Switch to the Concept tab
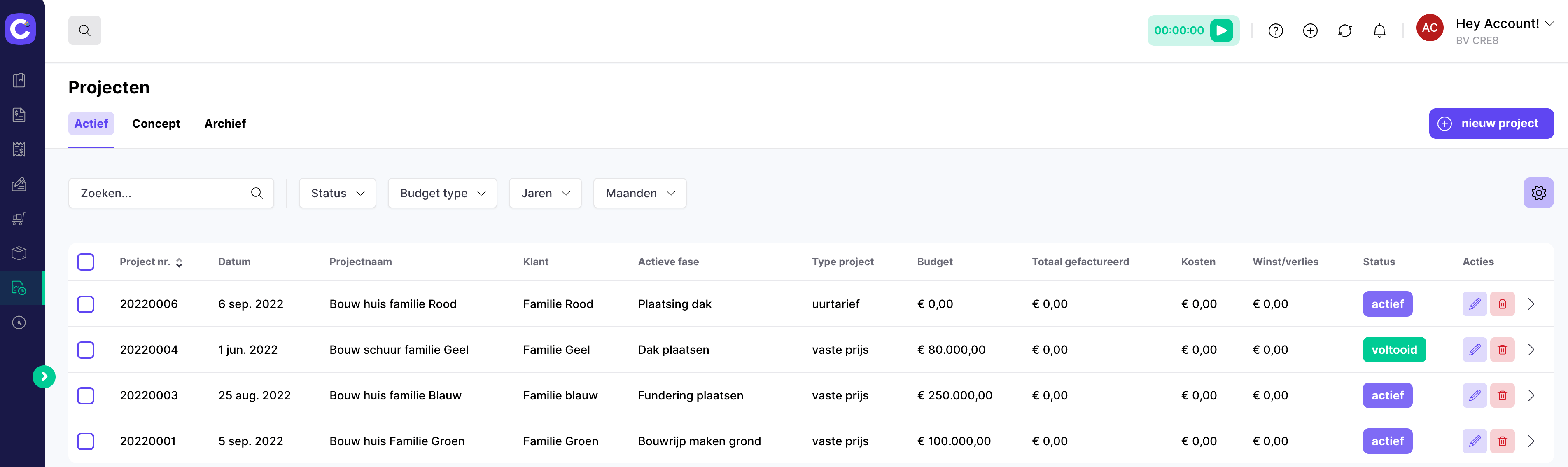1568x467 pixels. click(x=156, y=124)
